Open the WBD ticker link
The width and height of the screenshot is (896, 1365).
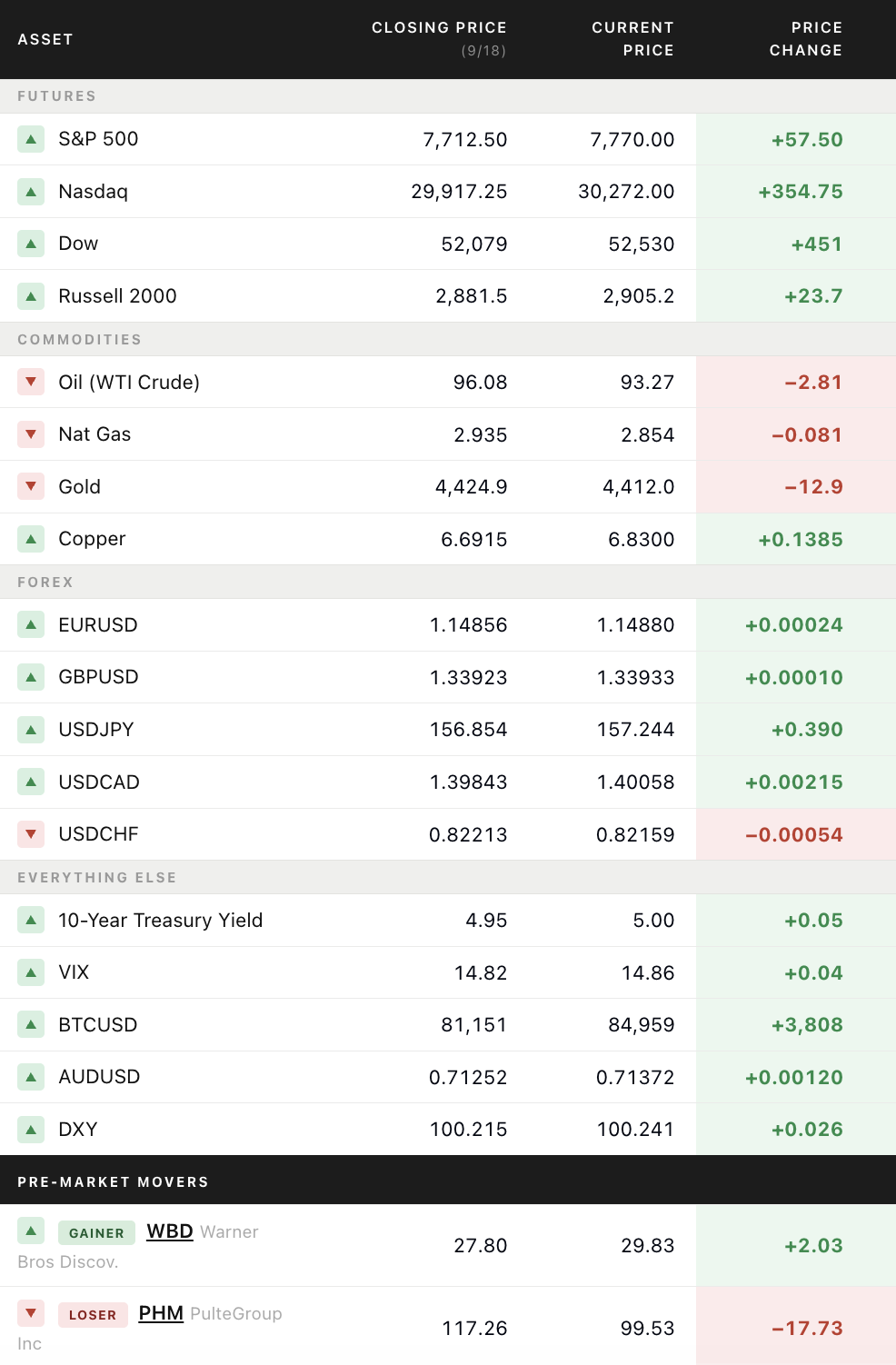click(x=170, y=1231)
